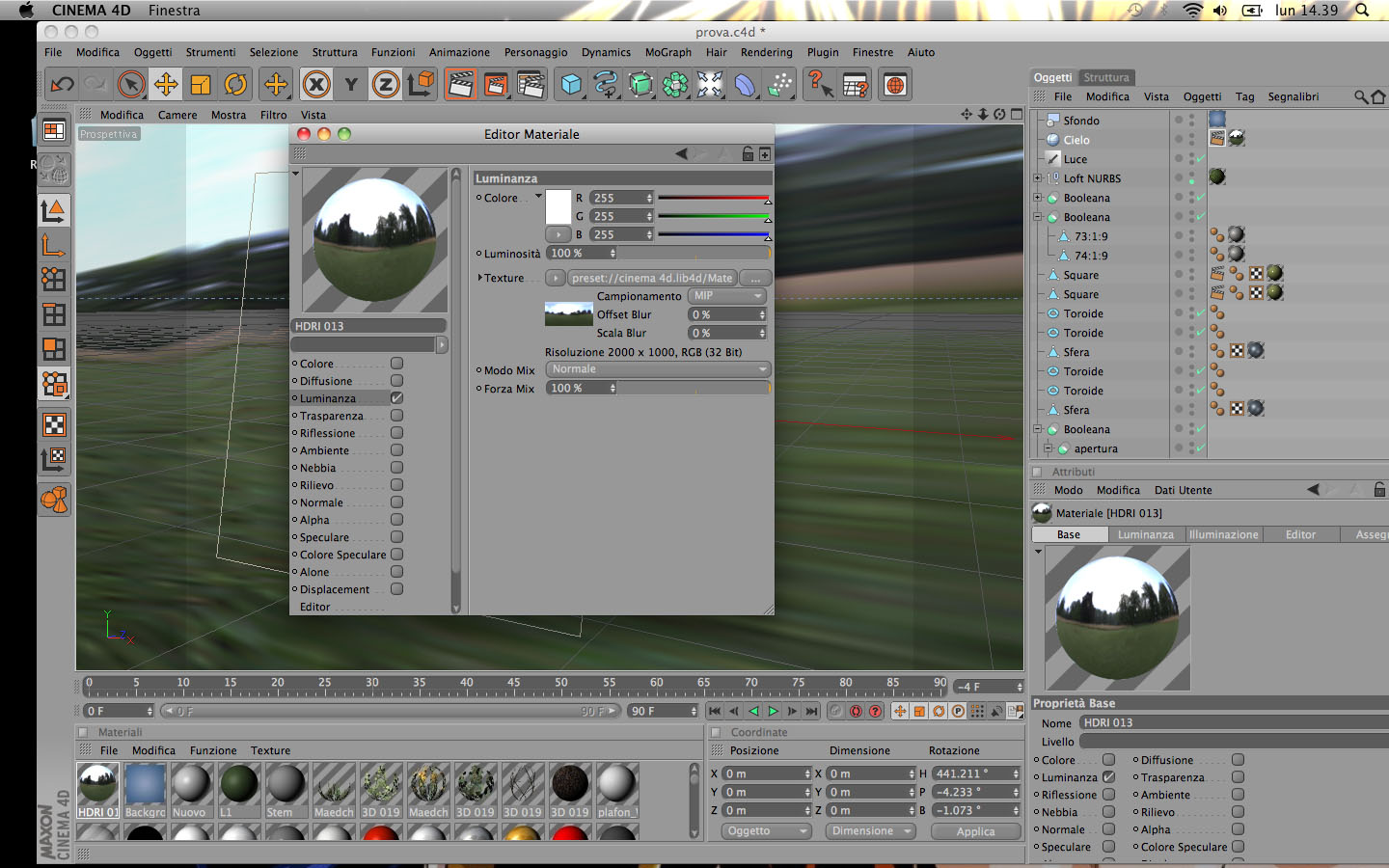Click search magnifier in Oggetti panel
This screenshot has height=868, width=1389.
coord(1360,96)
